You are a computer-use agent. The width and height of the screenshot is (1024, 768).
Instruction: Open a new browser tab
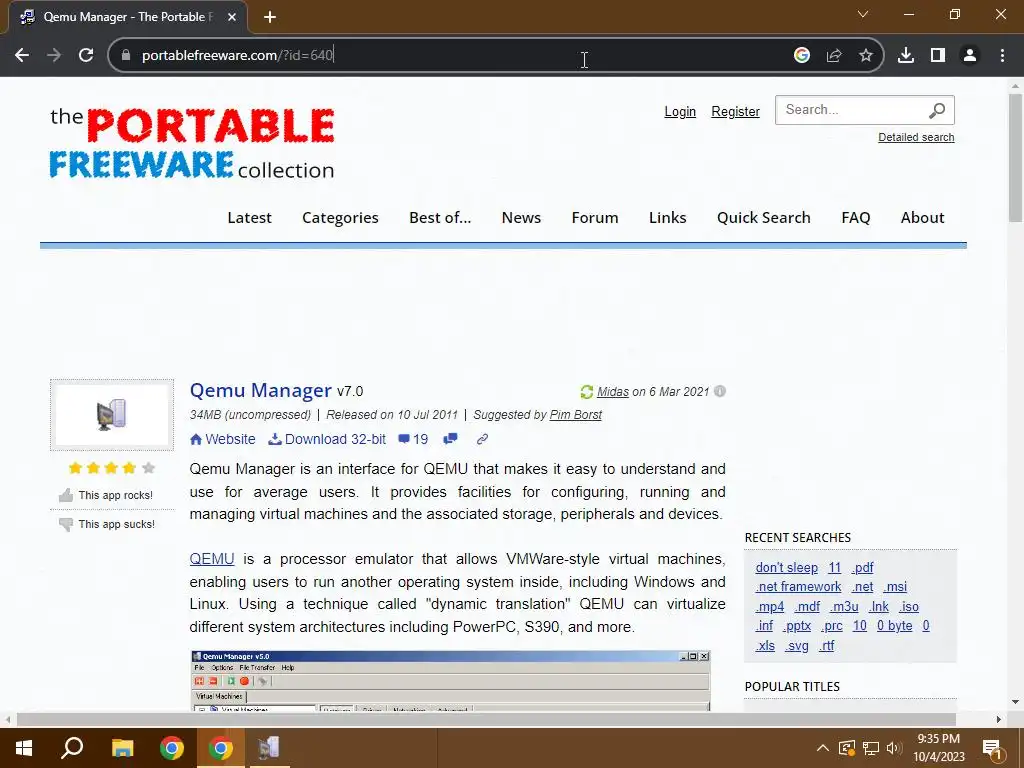pyautogui.click(x=270, y=17)
